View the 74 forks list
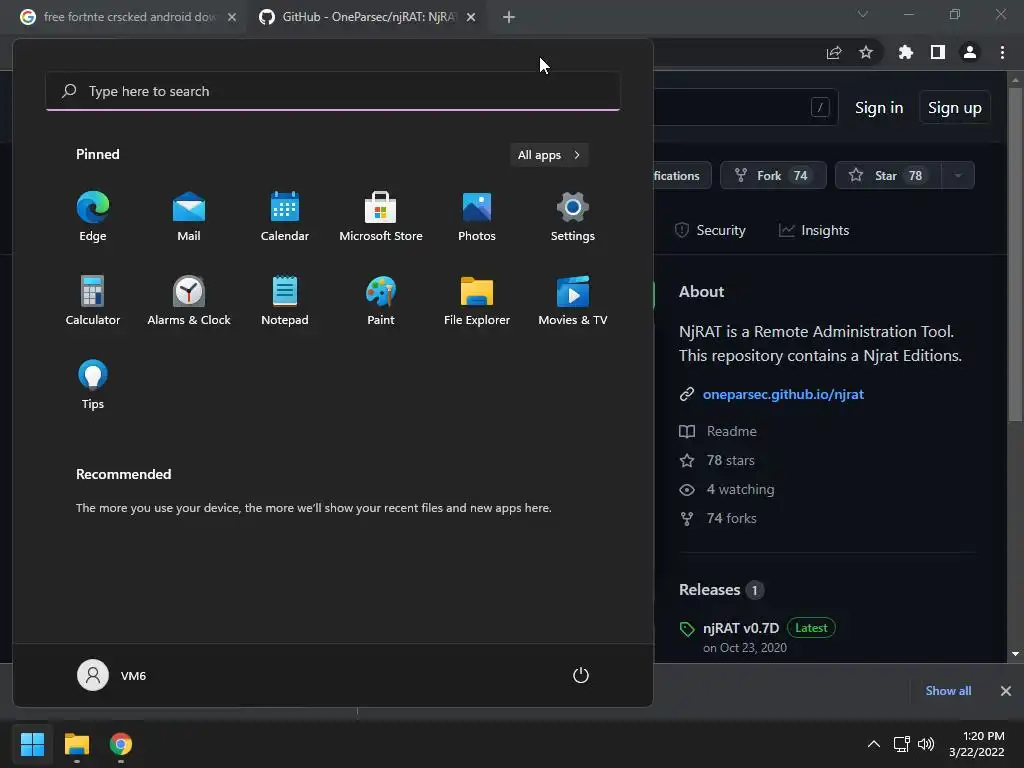Image resolution: width=1024 pixels, height=768 pixels. click(731, 519)
